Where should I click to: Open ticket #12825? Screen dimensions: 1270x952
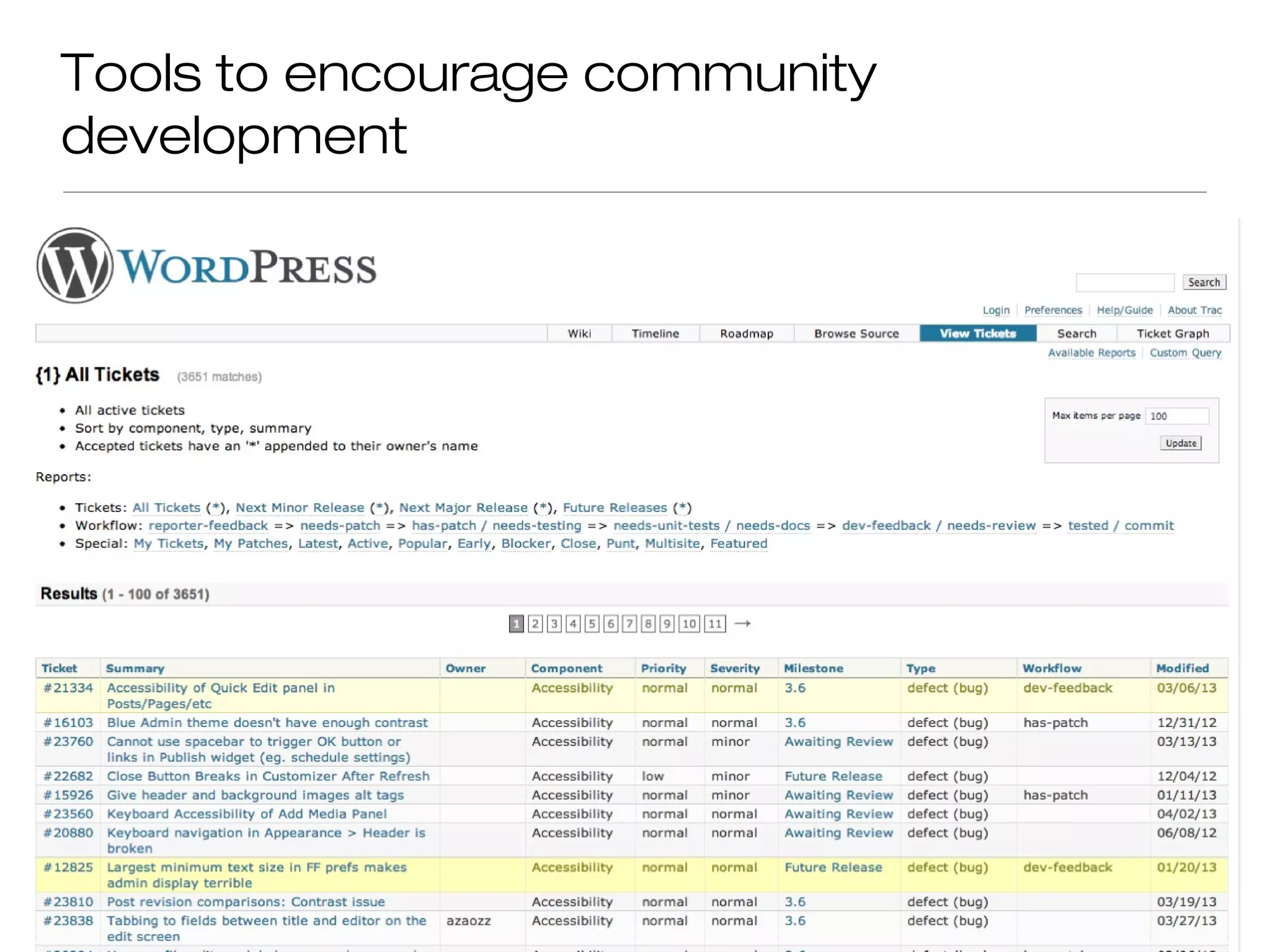[x=68, y=868]
